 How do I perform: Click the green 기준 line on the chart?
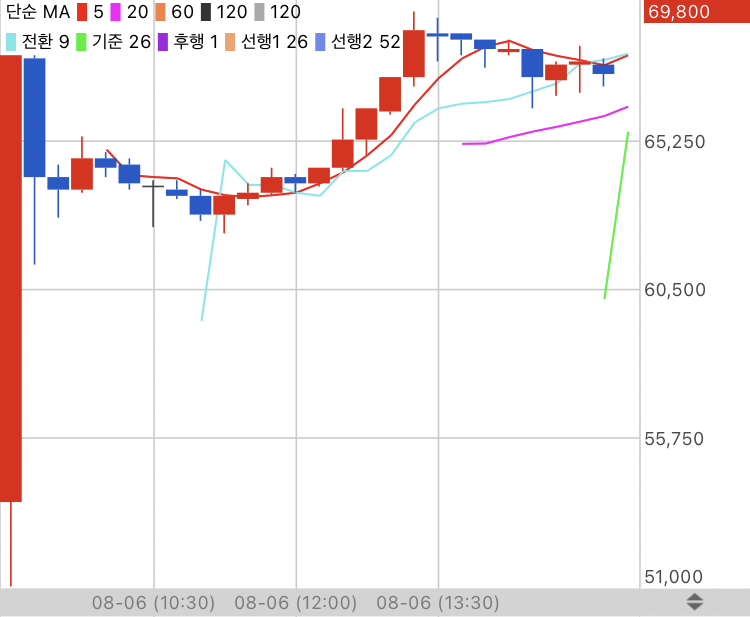[617, 215]
